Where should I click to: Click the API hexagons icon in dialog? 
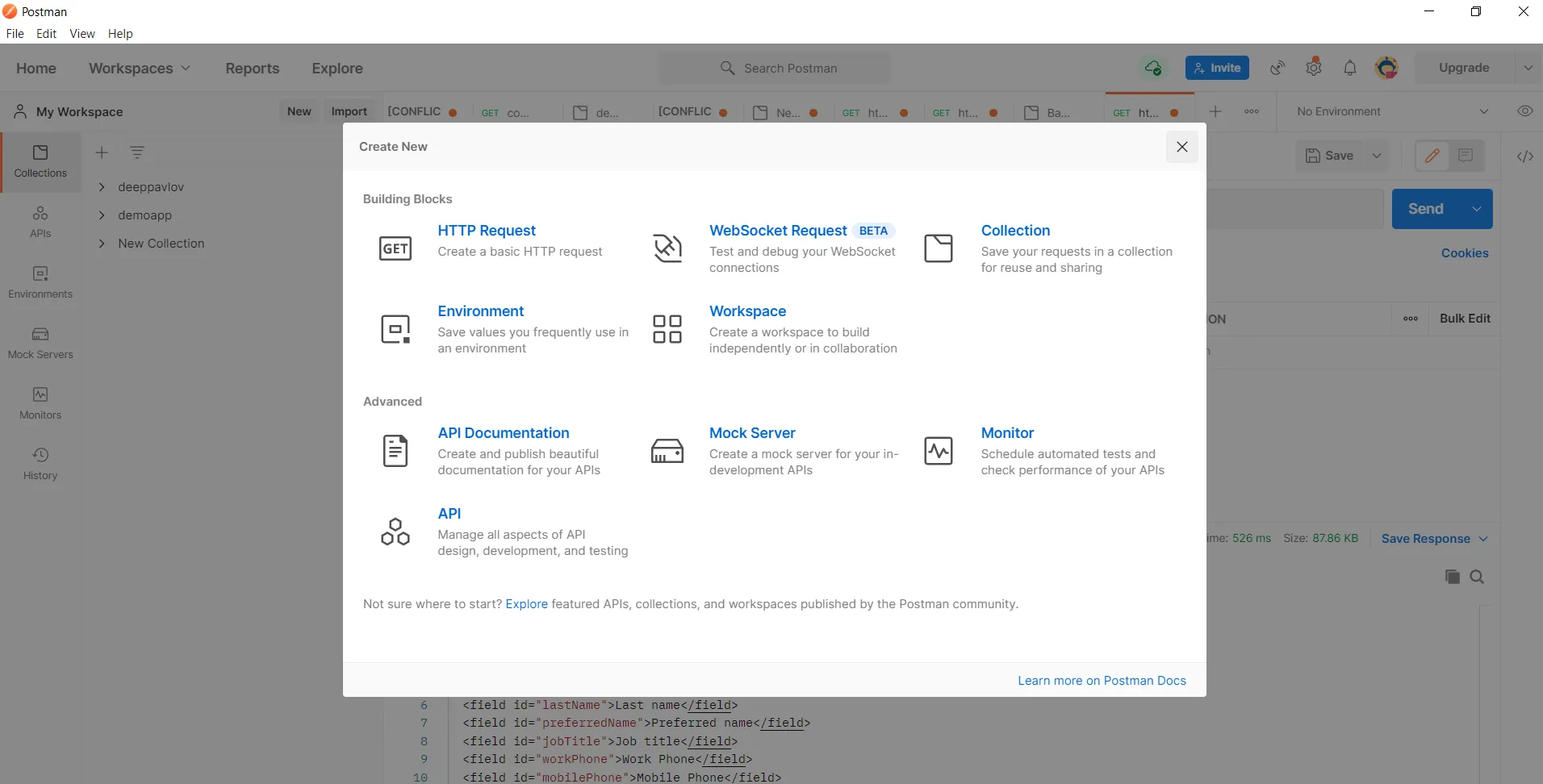pos(395,532)
